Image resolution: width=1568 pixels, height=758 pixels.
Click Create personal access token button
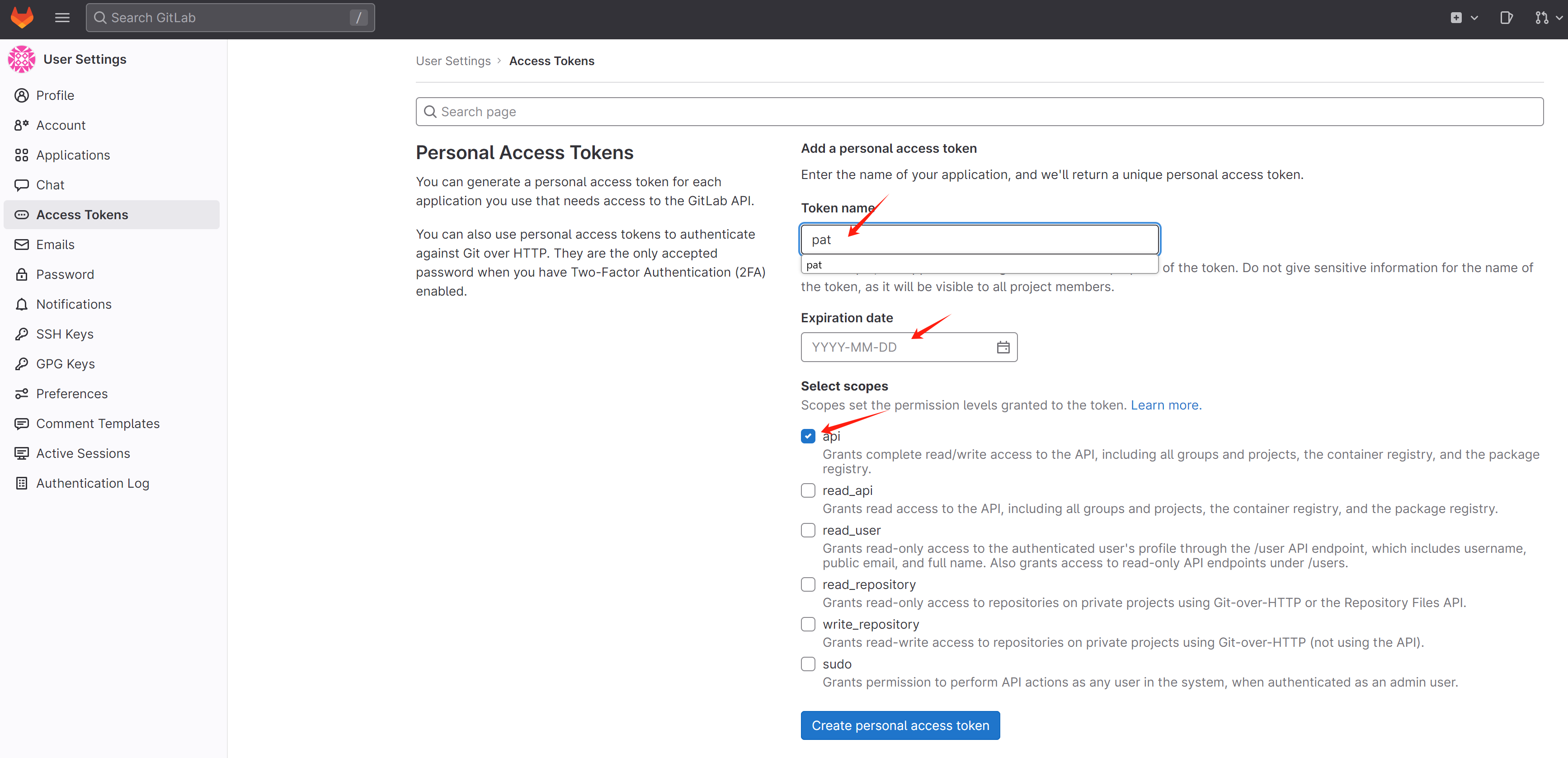point(899,725)
